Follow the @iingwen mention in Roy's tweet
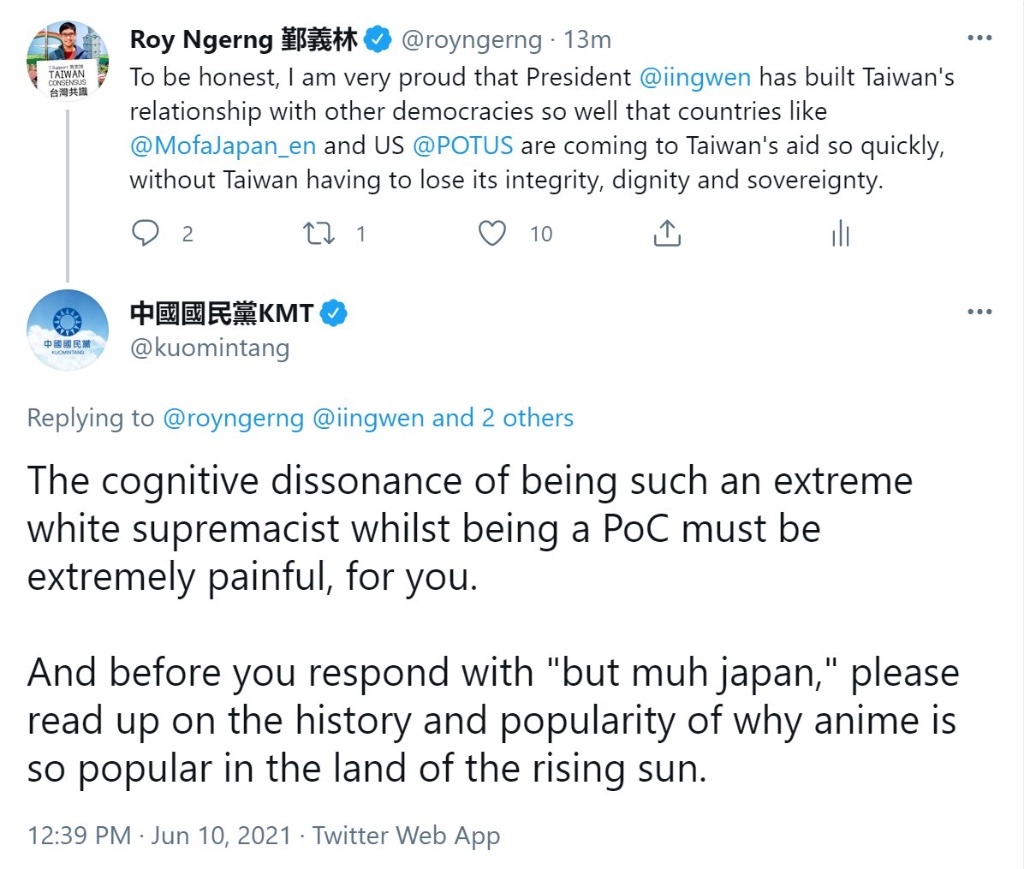This screenshot has width=1024, height=869. click(695, 77)
